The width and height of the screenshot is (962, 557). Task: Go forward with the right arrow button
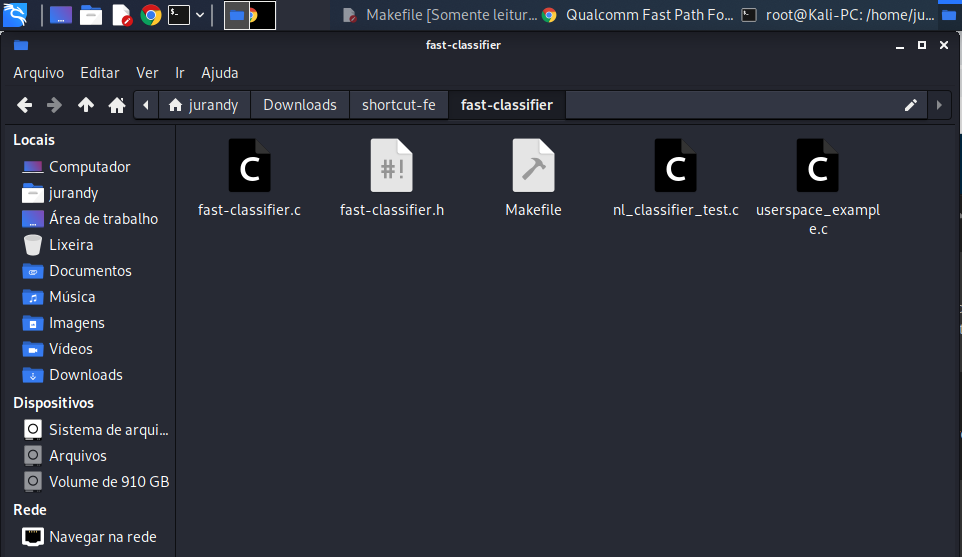click(55, 105)
